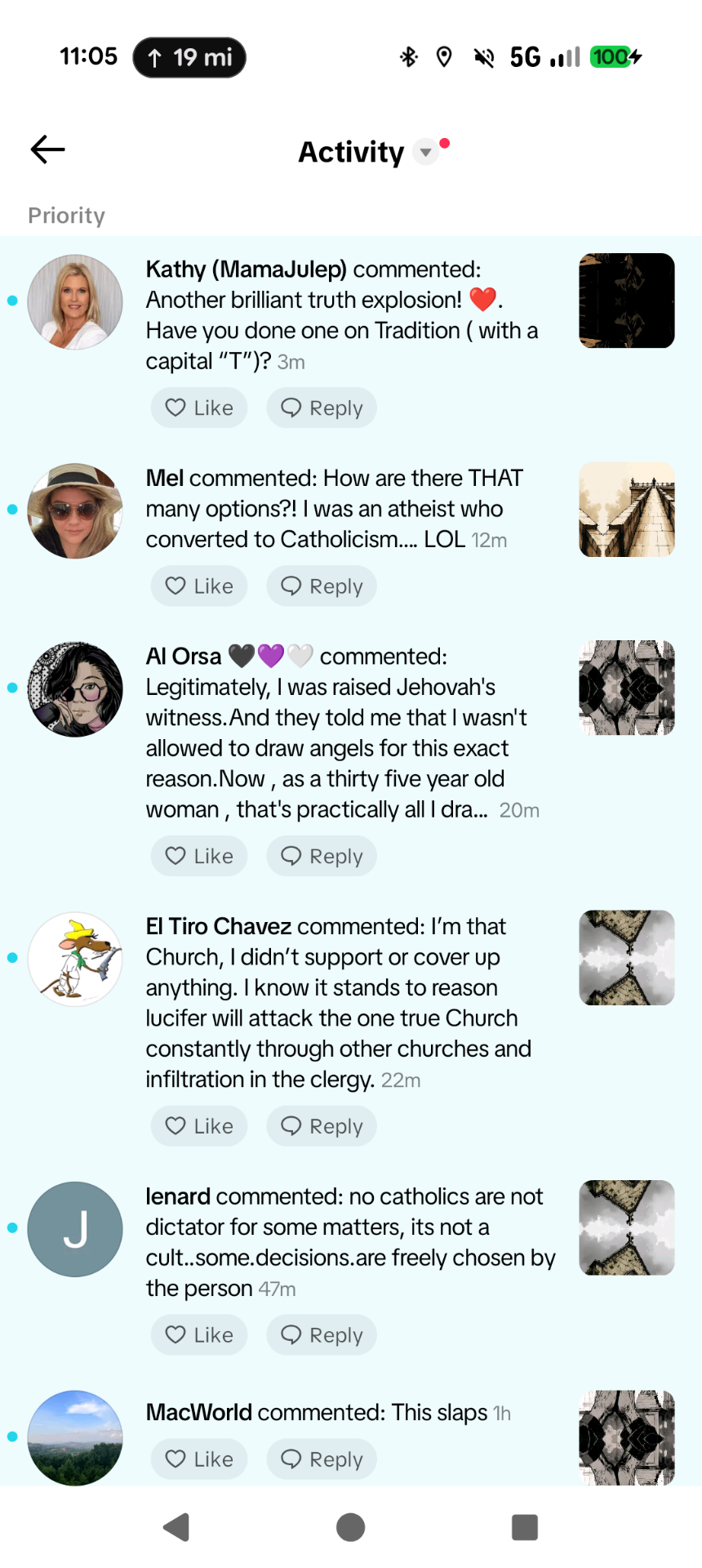The height and width of the screenshot is (1568, 702).
Task: Open El Tiro Chavez's cartoon avatar
Action: 75,959
